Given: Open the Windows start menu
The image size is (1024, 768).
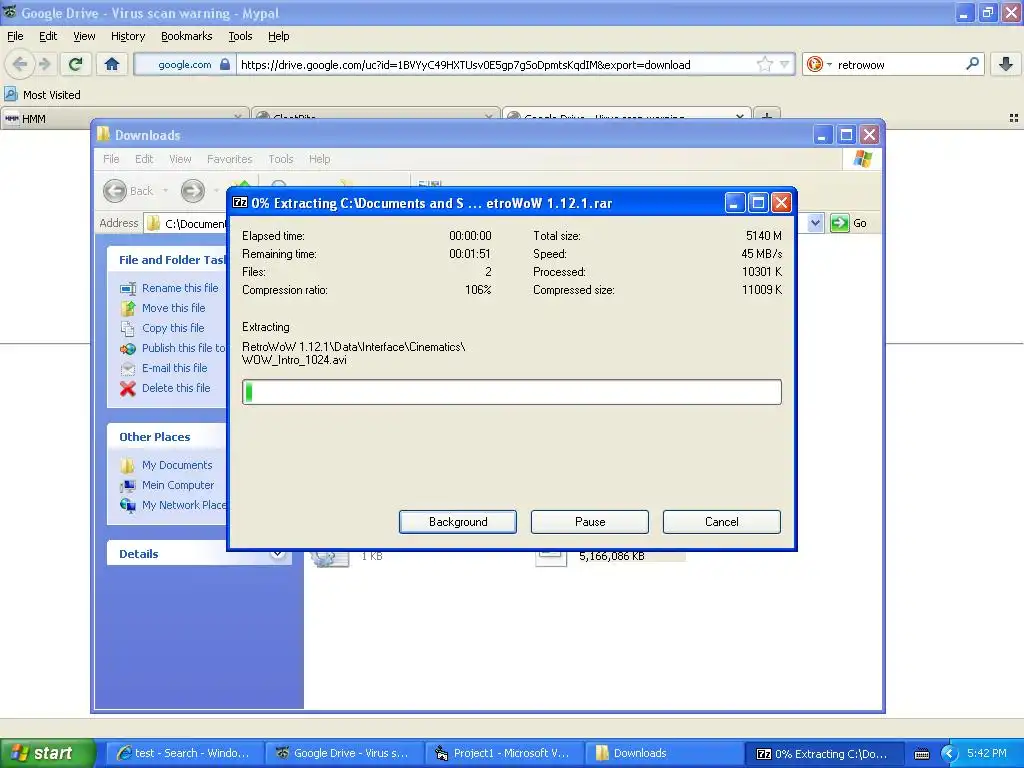Looking at the screenshot, I should tap(47, 753).
